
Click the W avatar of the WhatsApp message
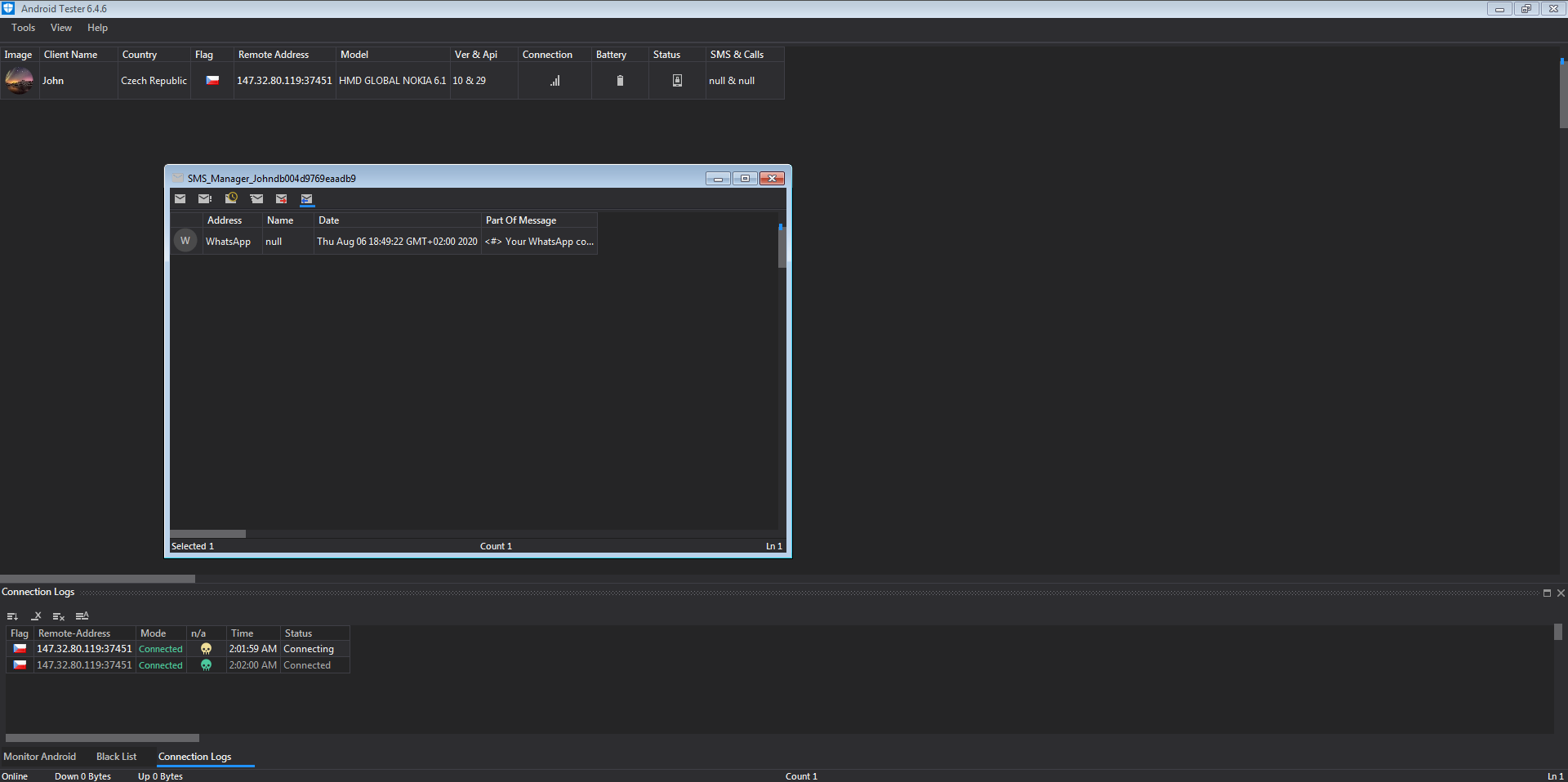click(x=185, y=241)
